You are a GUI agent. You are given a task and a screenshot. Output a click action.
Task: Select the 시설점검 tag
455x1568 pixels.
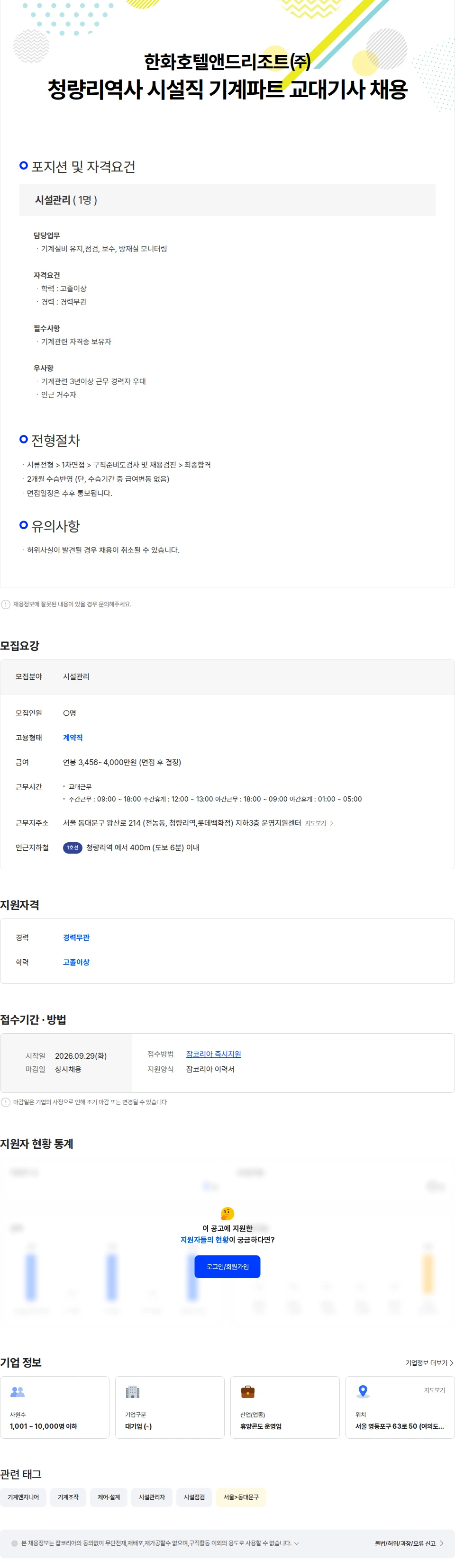194,1497
